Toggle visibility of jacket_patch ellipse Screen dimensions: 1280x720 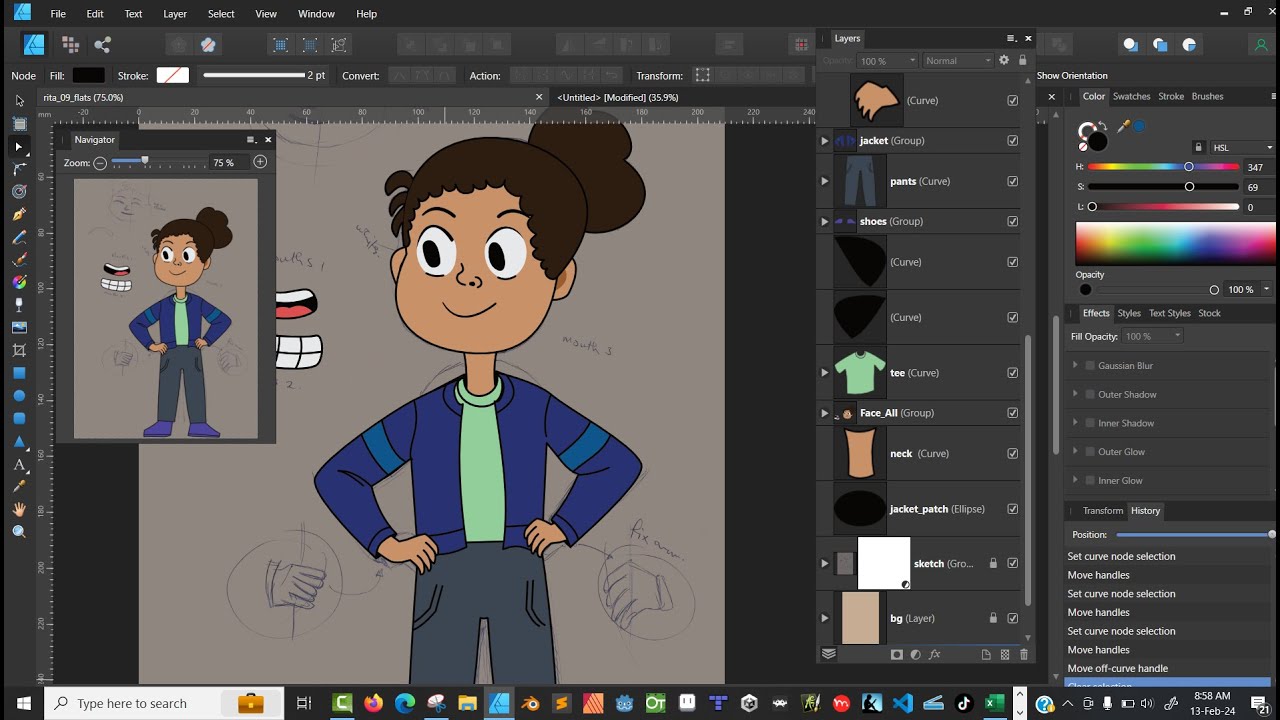[1013, 509]
